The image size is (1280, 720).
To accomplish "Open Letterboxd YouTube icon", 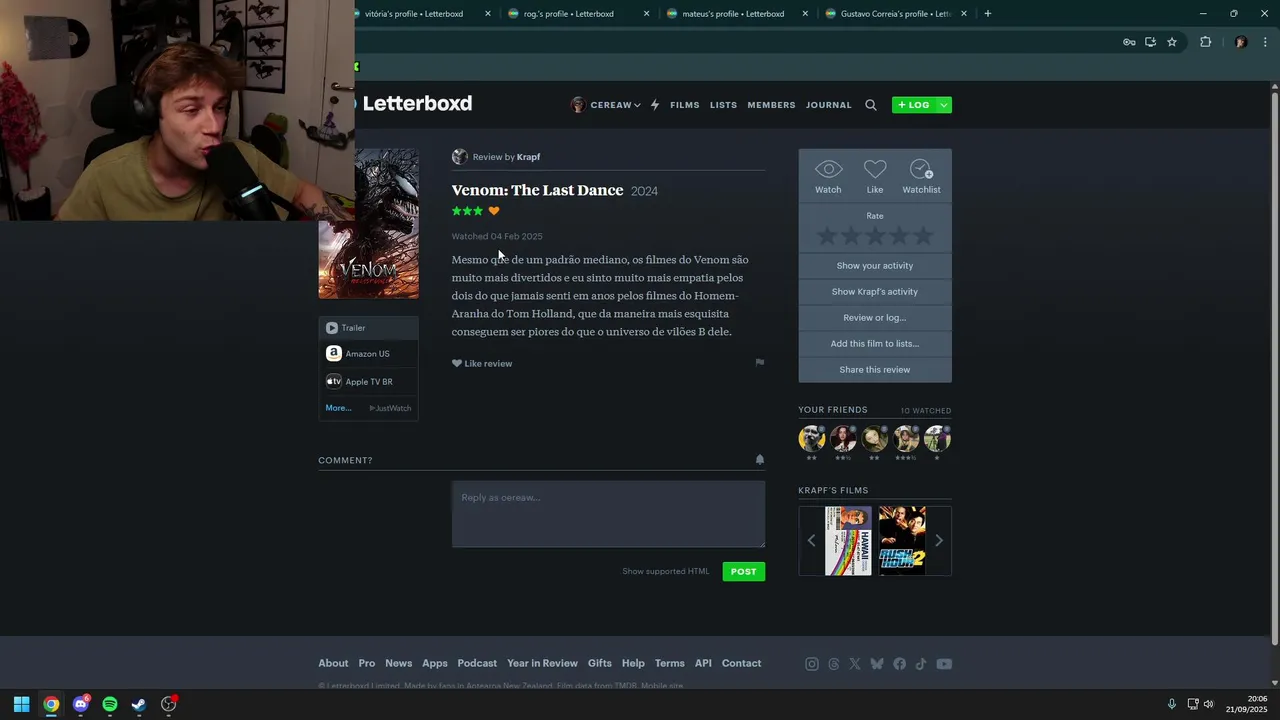I will [944, 664].
